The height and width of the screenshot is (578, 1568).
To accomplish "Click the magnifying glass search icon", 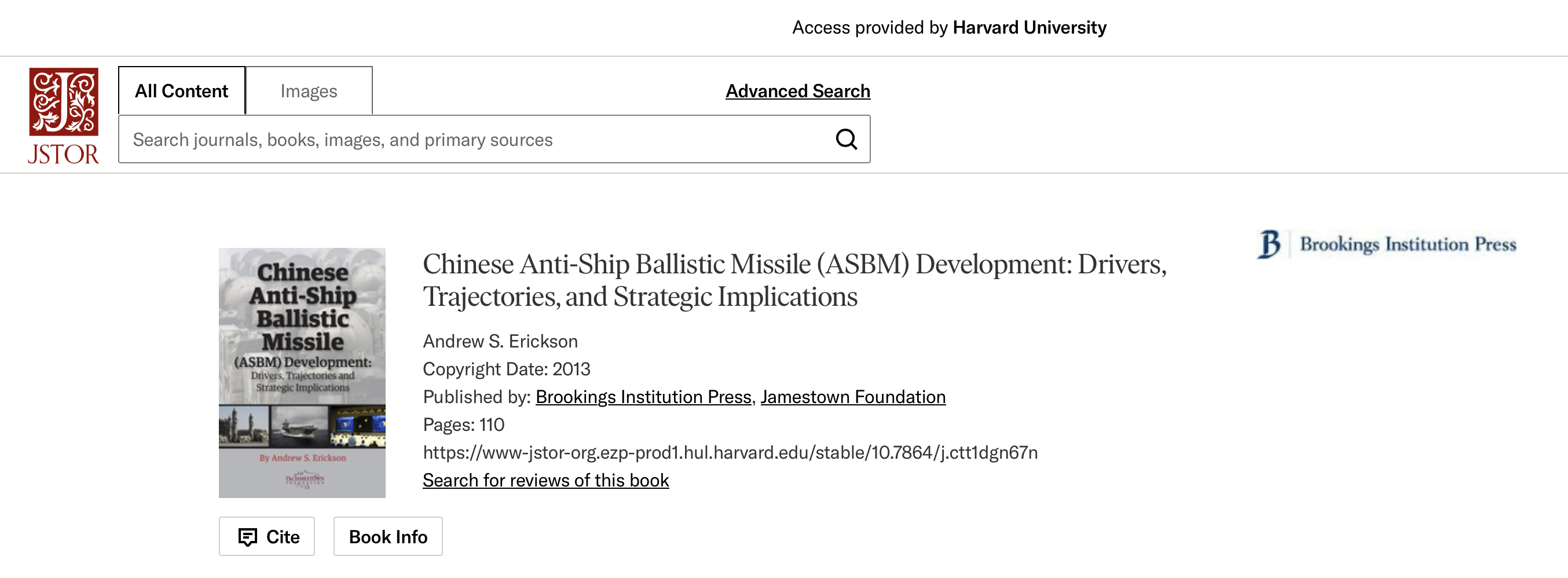I will click(846, 140).
